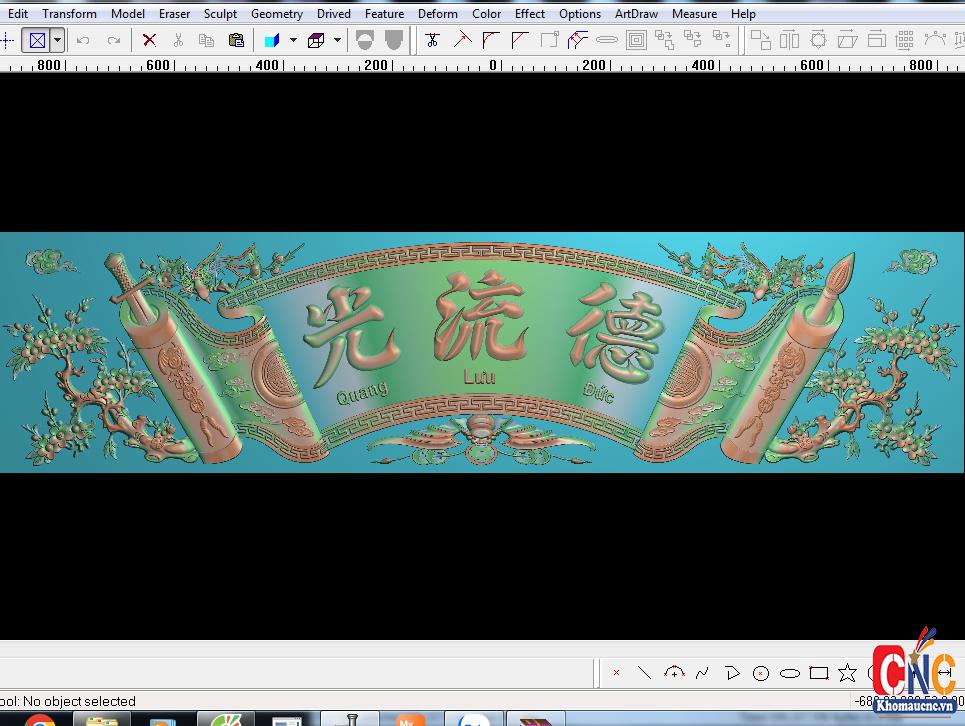965x726 pixels.
Task: Select the arc drawing tool
Action: pos(674,673)
